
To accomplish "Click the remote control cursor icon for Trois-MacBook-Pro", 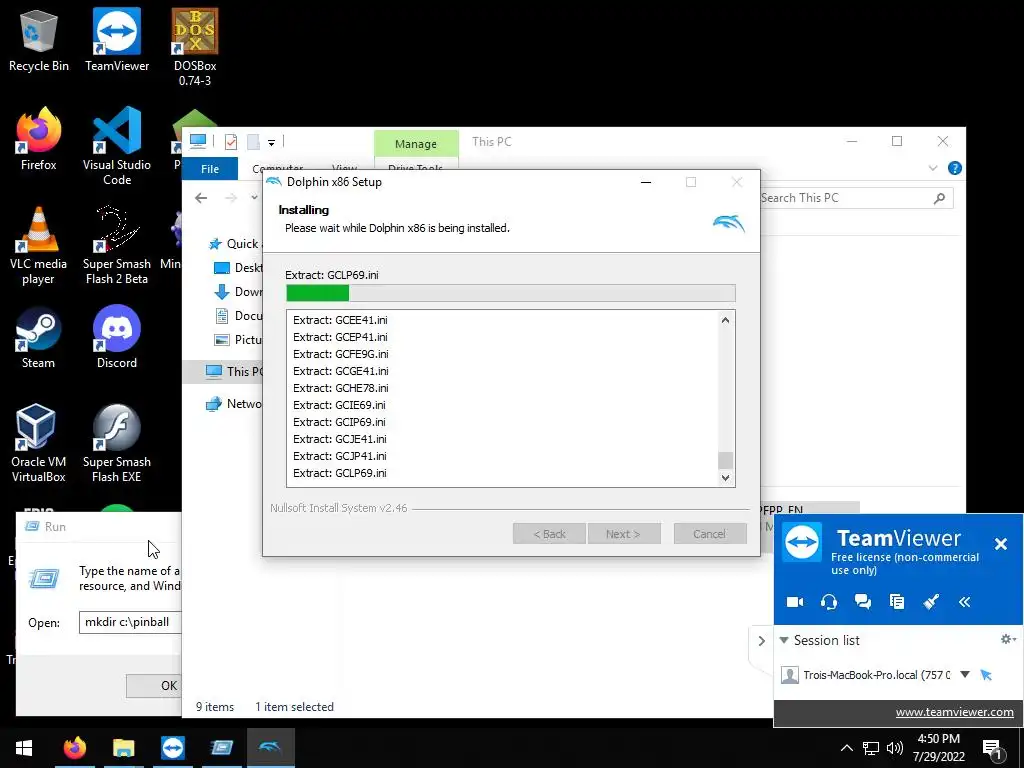I will point(986,675).
